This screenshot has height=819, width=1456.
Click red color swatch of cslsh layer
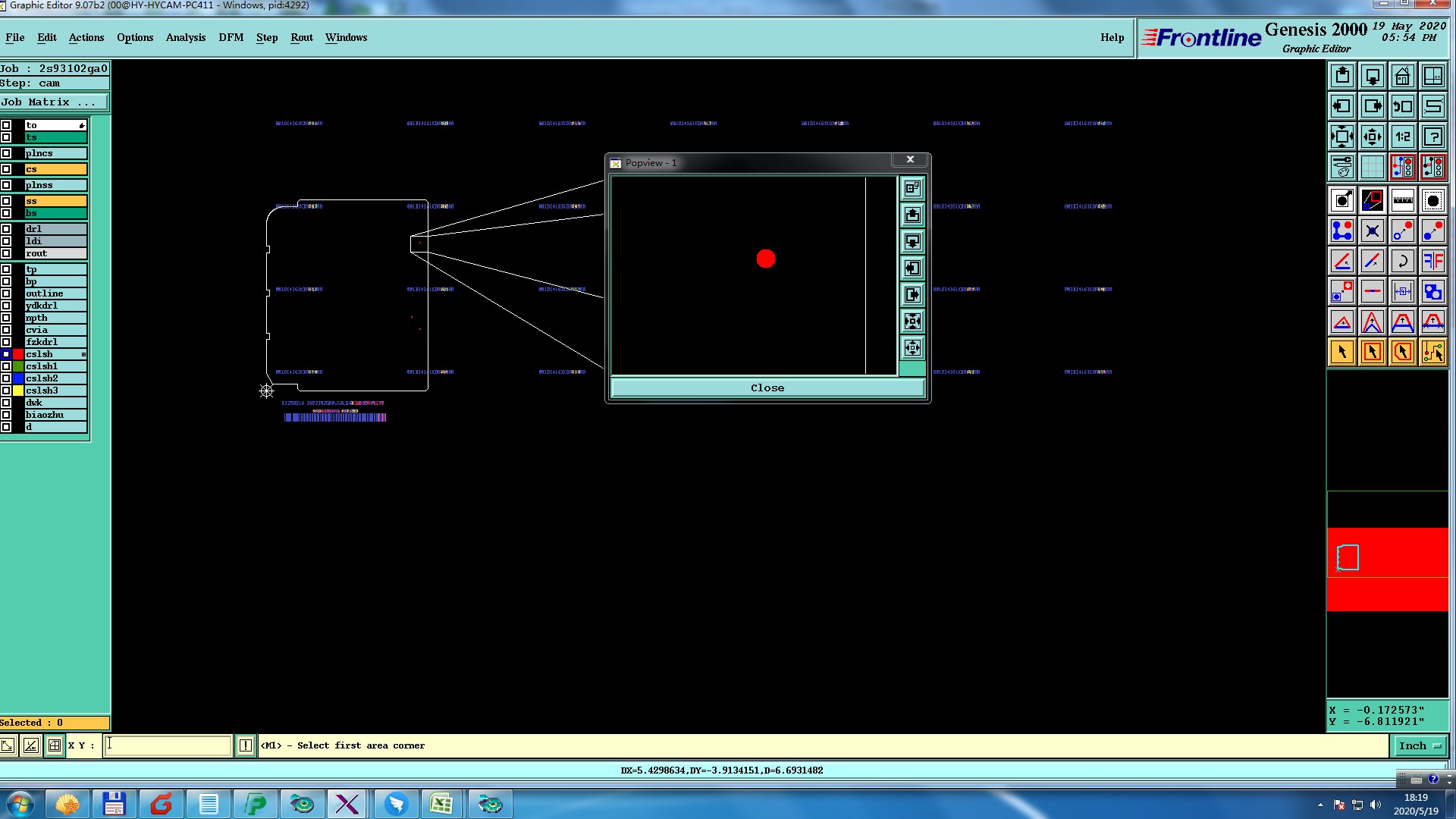[18, 354]
